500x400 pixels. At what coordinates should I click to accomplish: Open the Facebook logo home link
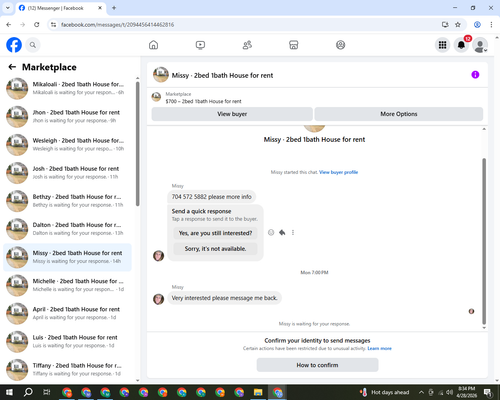[14, 45]
